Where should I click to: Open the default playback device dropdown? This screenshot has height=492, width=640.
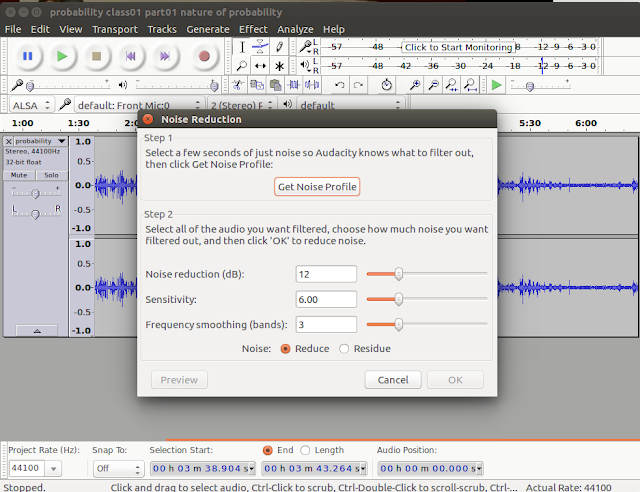tap(350, 105)
